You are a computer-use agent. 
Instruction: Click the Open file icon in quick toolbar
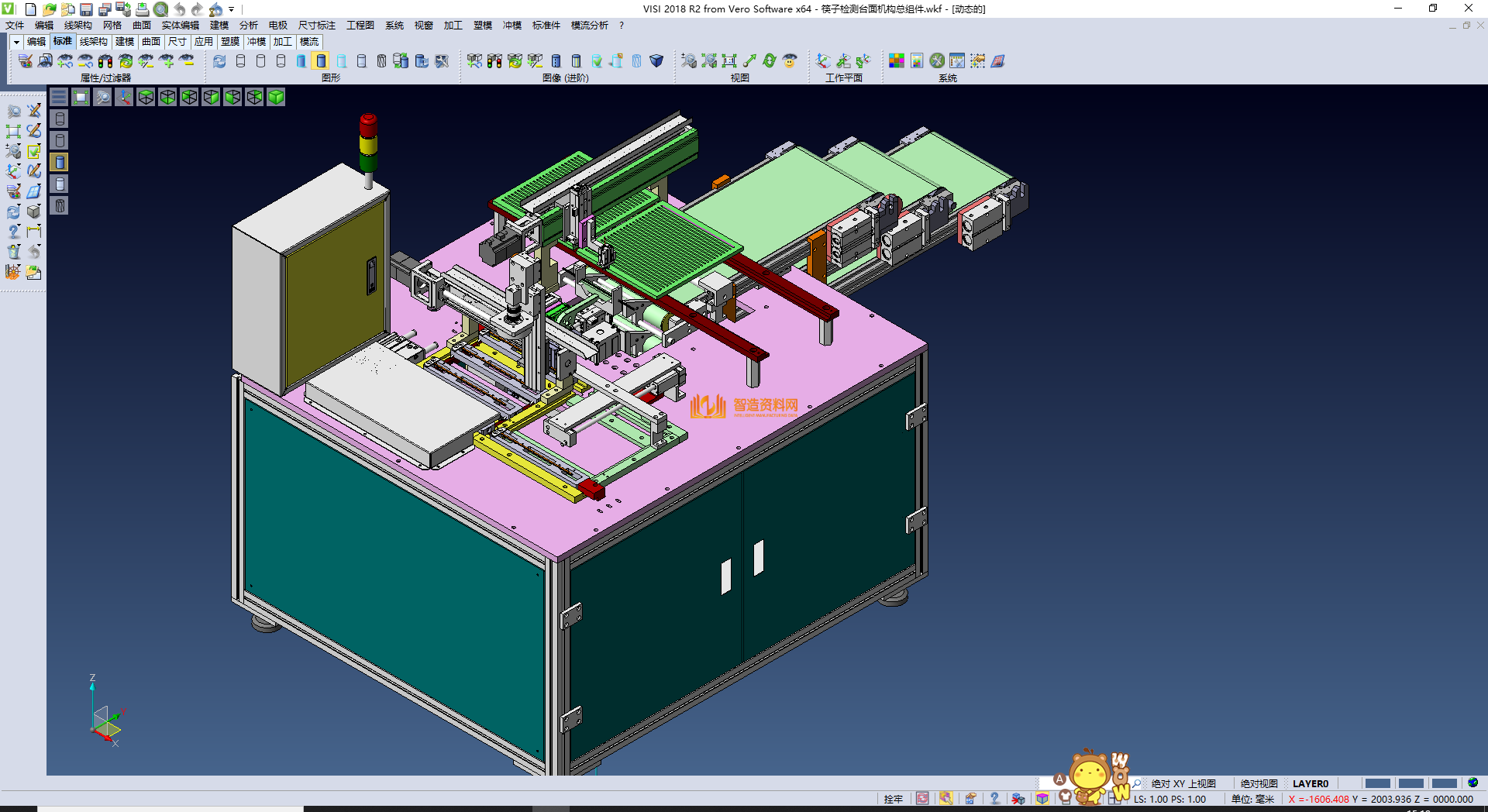coord(49,9)
